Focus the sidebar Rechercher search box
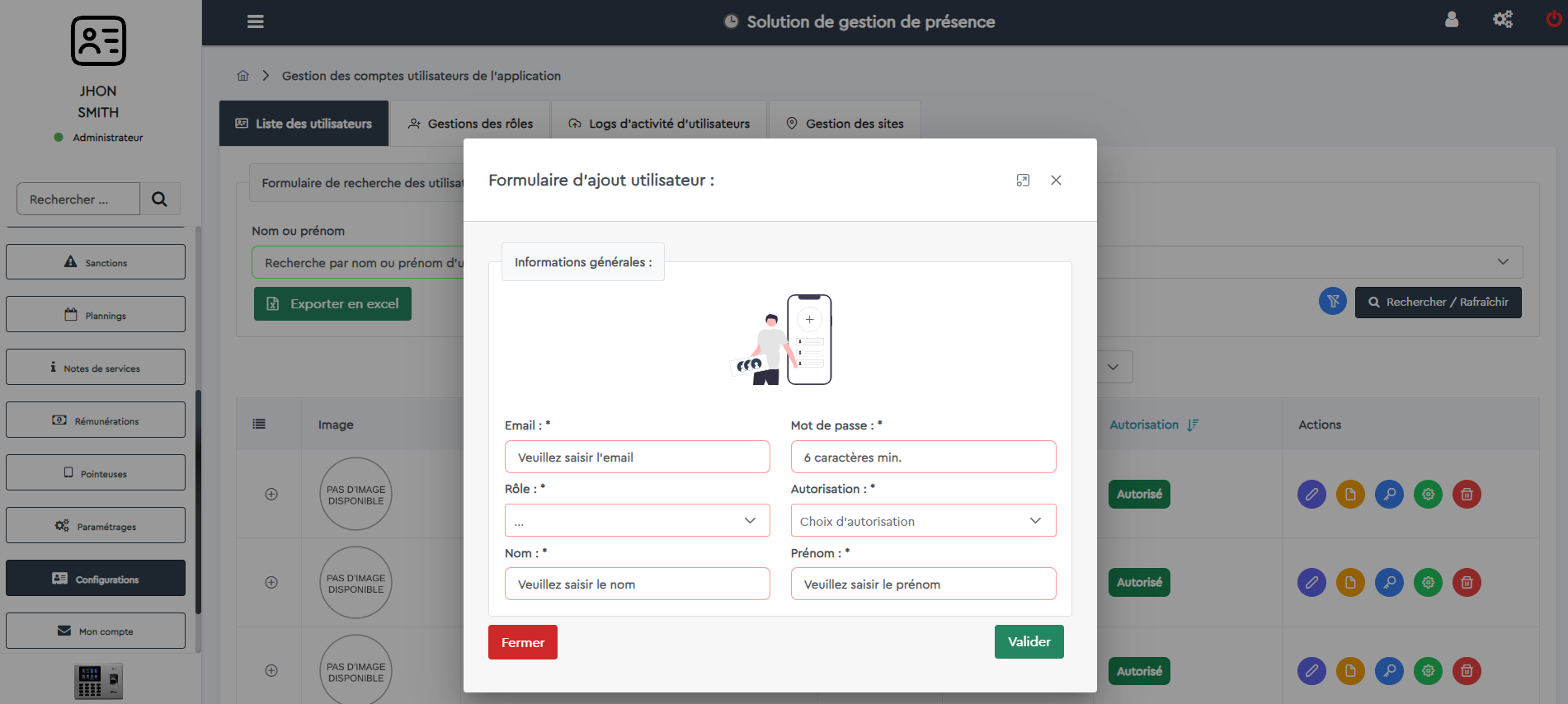Screen dimensions: 1568x704 pos(78,199)
